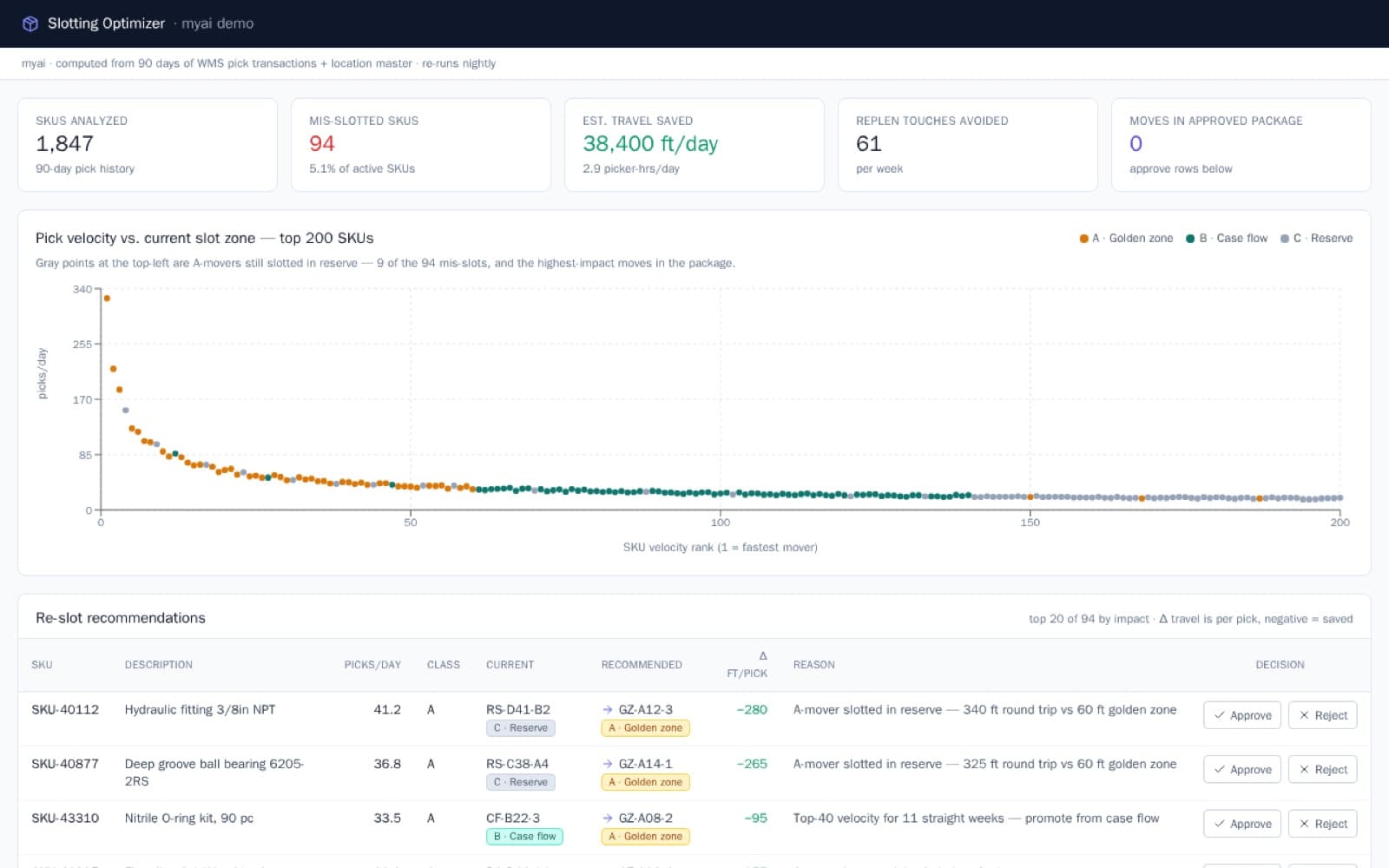Click the 'A · Golden zone' badge under GZ-A14-1
Screen dimensions: 1389x868
646,782
